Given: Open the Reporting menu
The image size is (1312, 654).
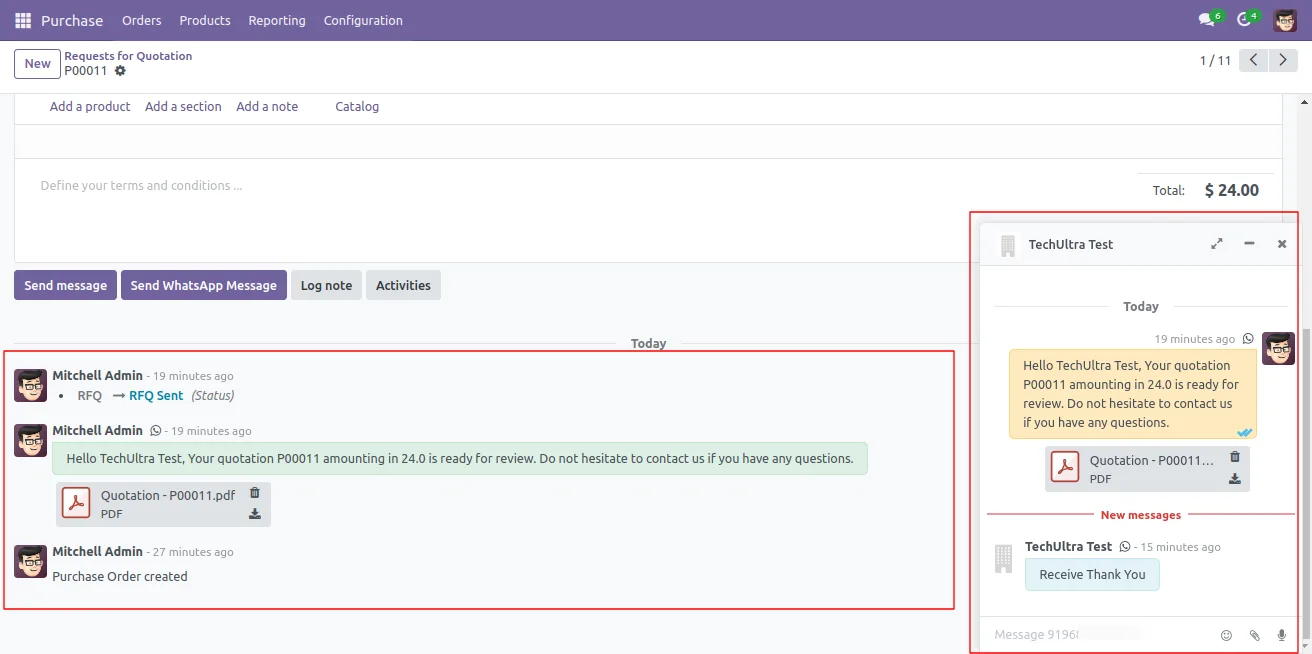Looking at the screenshot, I should point(277,20).
